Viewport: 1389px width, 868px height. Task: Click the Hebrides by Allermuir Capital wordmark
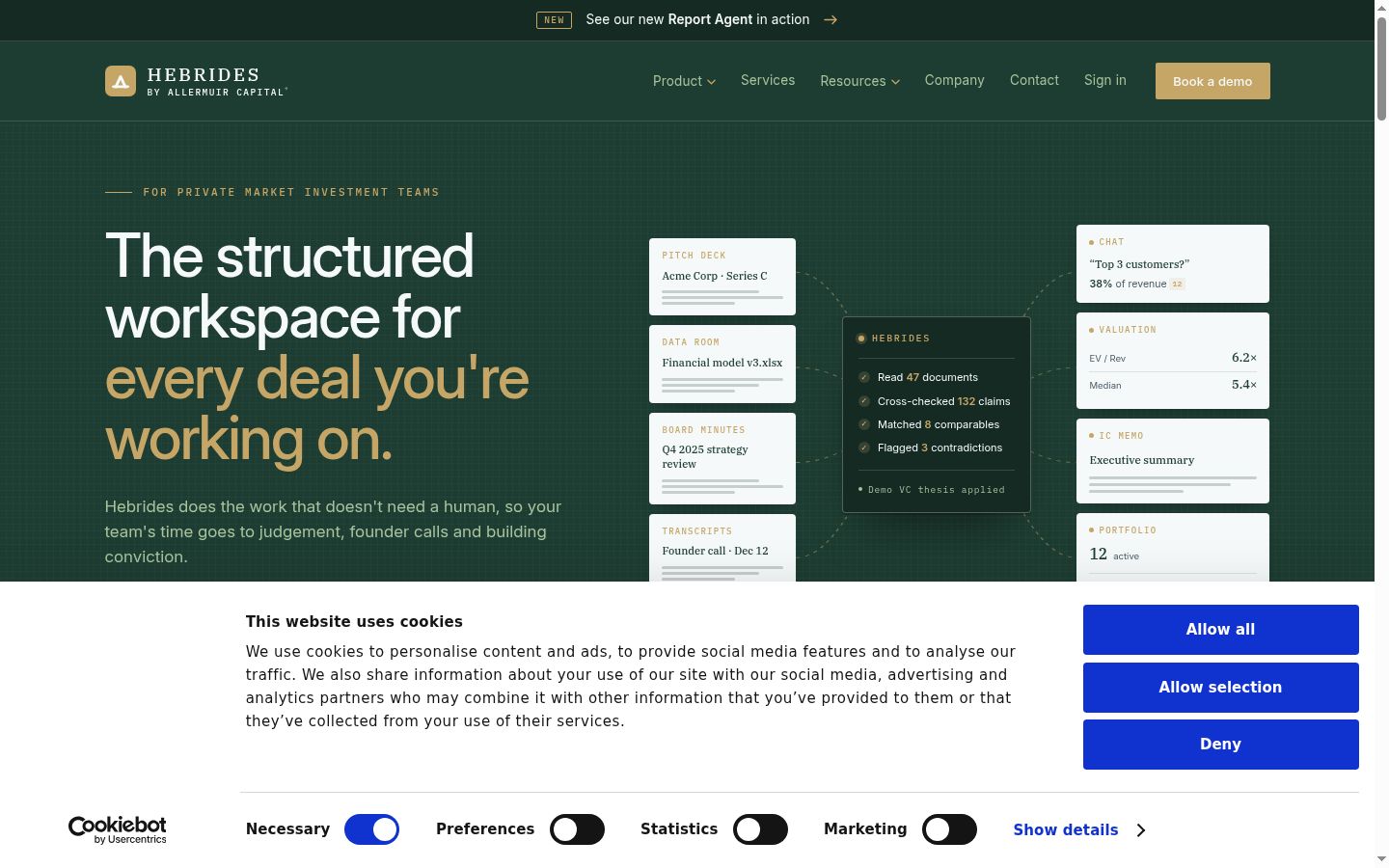pos(217,81)
